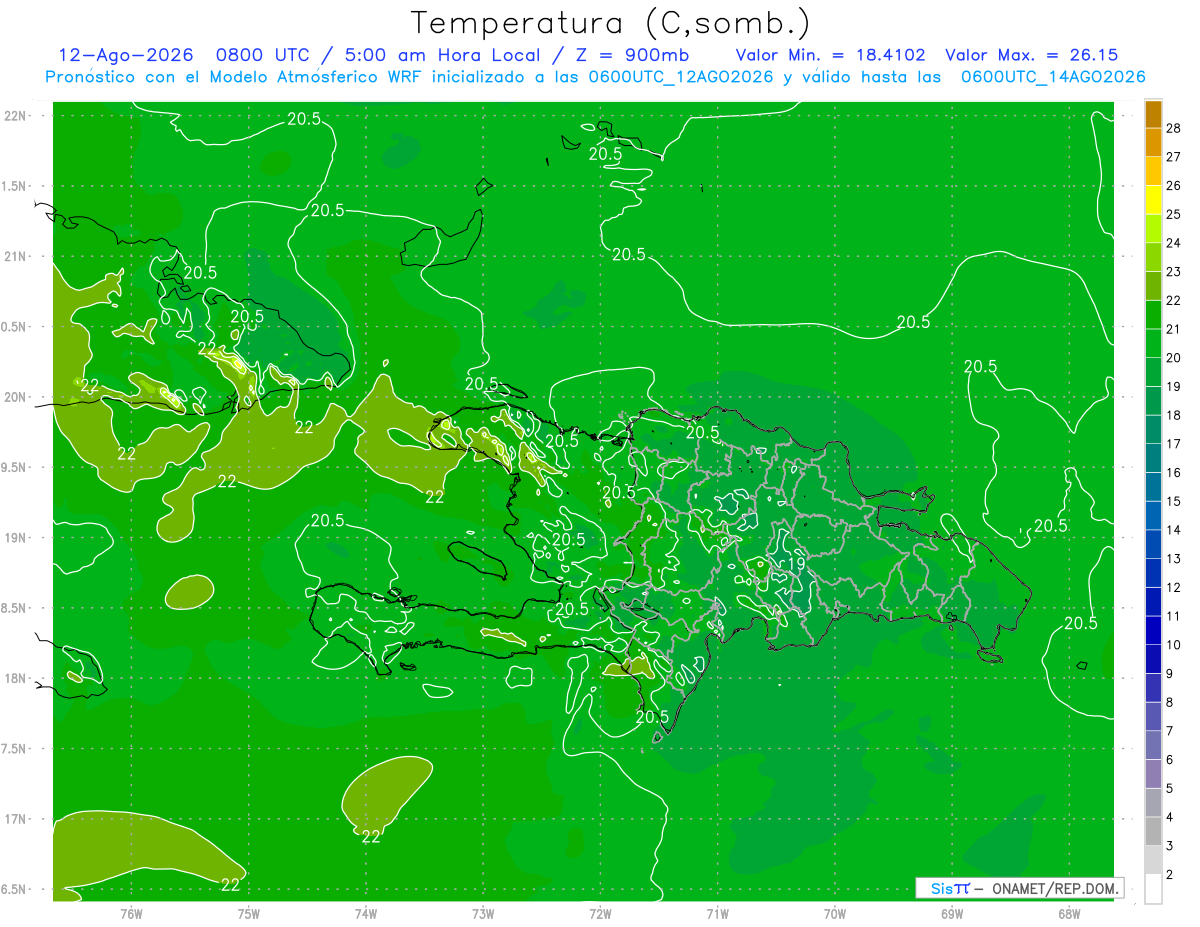Select the date text '12-Ago-2026'
1200x927 pixels.
(124, 55)
